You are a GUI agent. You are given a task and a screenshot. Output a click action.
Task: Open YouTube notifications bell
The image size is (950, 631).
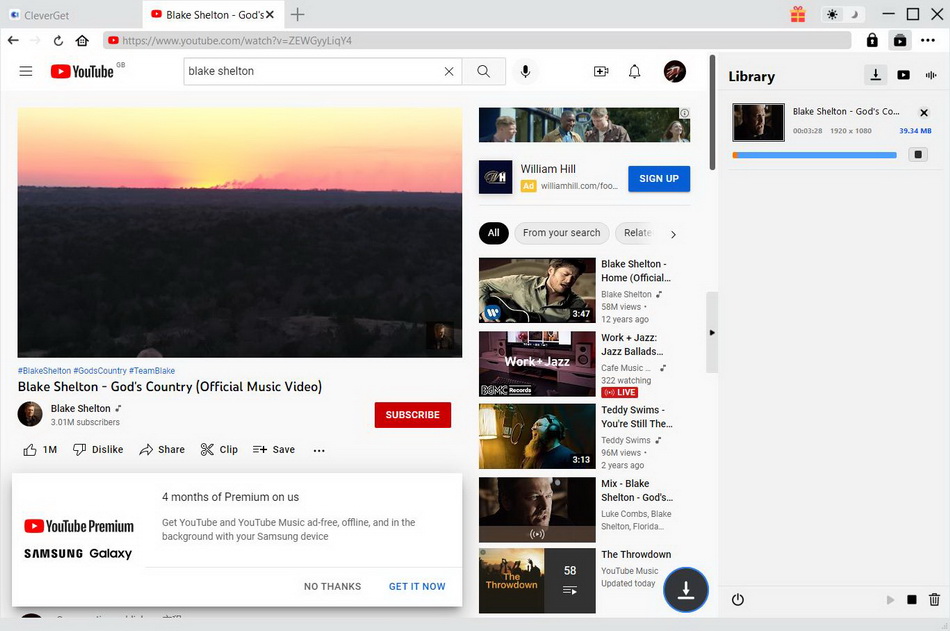pos(634,72)
